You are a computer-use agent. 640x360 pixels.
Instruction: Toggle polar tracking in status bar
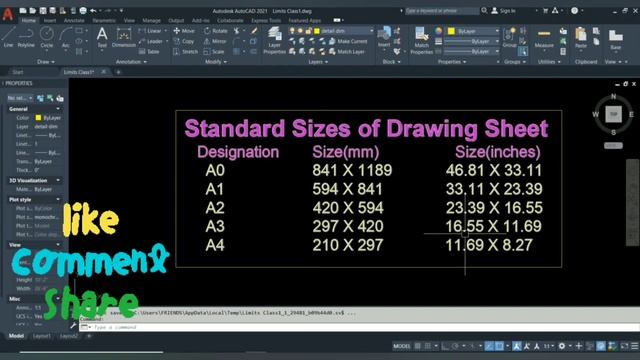click(x=456, y=346)
